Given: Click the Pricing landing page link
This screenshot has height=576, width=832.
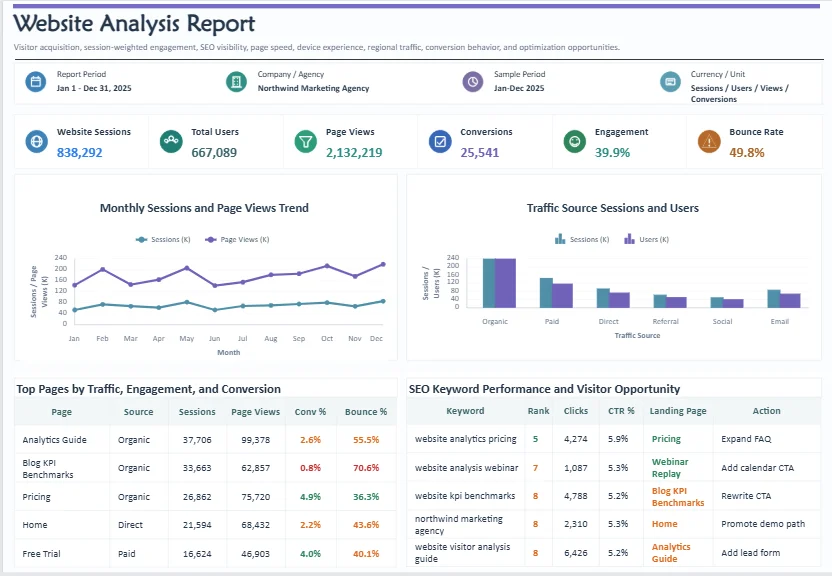Looking at the screenshot, I should pos(666,439).
